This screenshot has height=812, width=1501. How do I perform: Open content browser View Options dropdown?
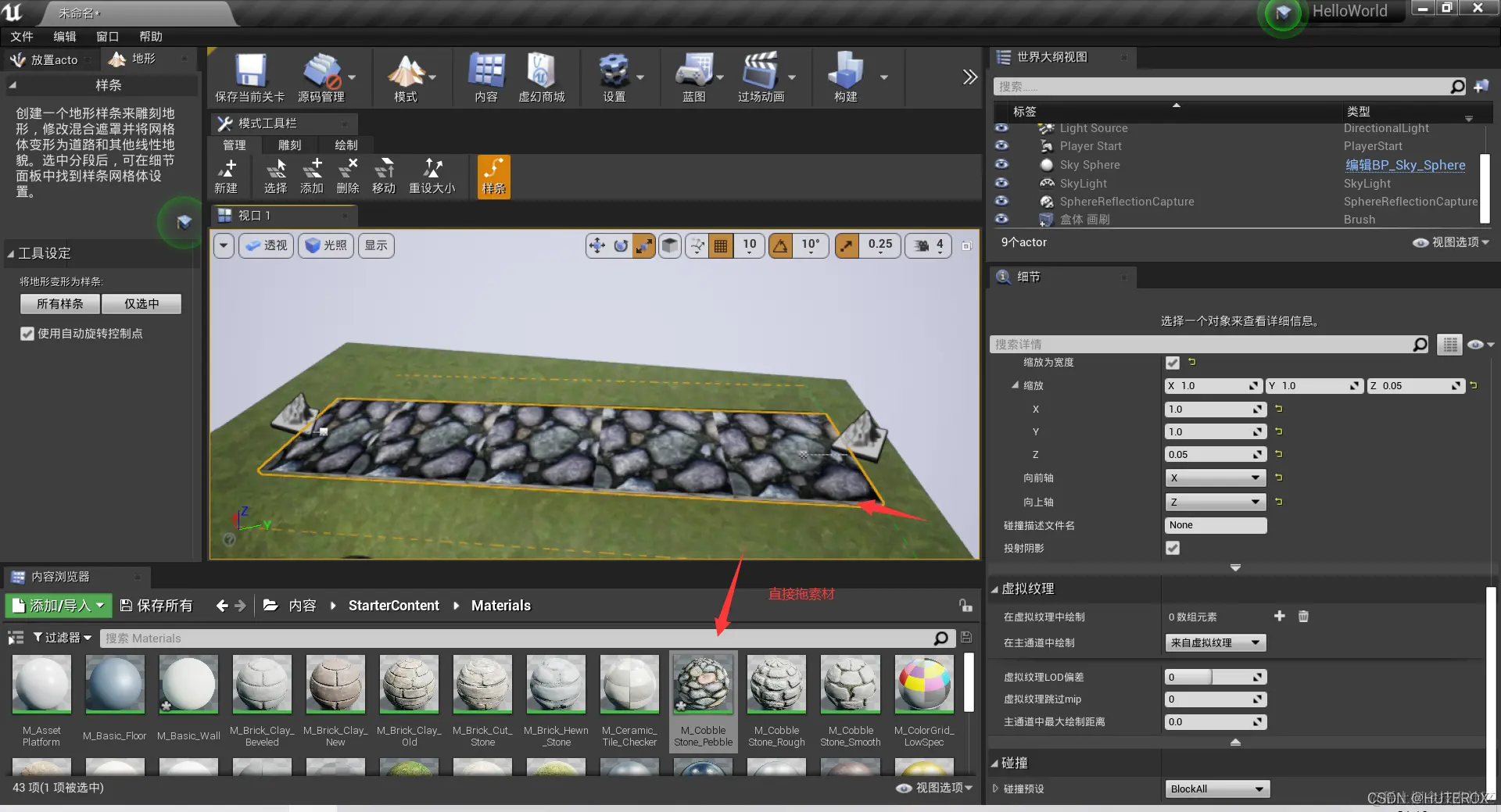click(935, 788)
